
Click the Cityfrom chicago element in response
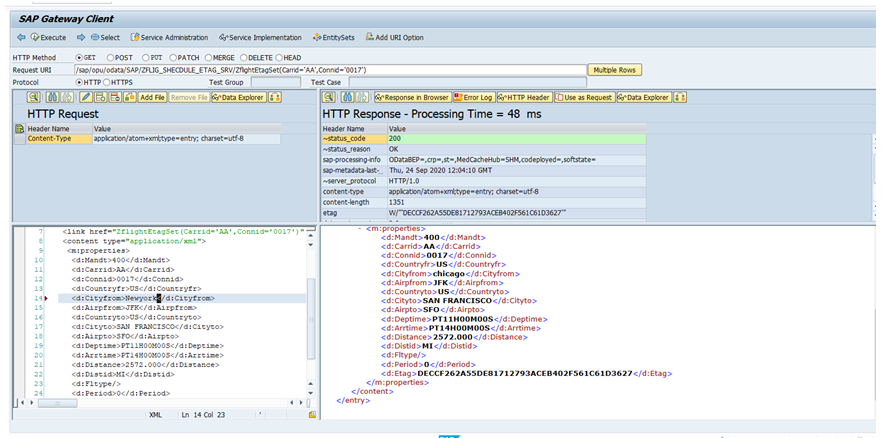click(451, 274)
